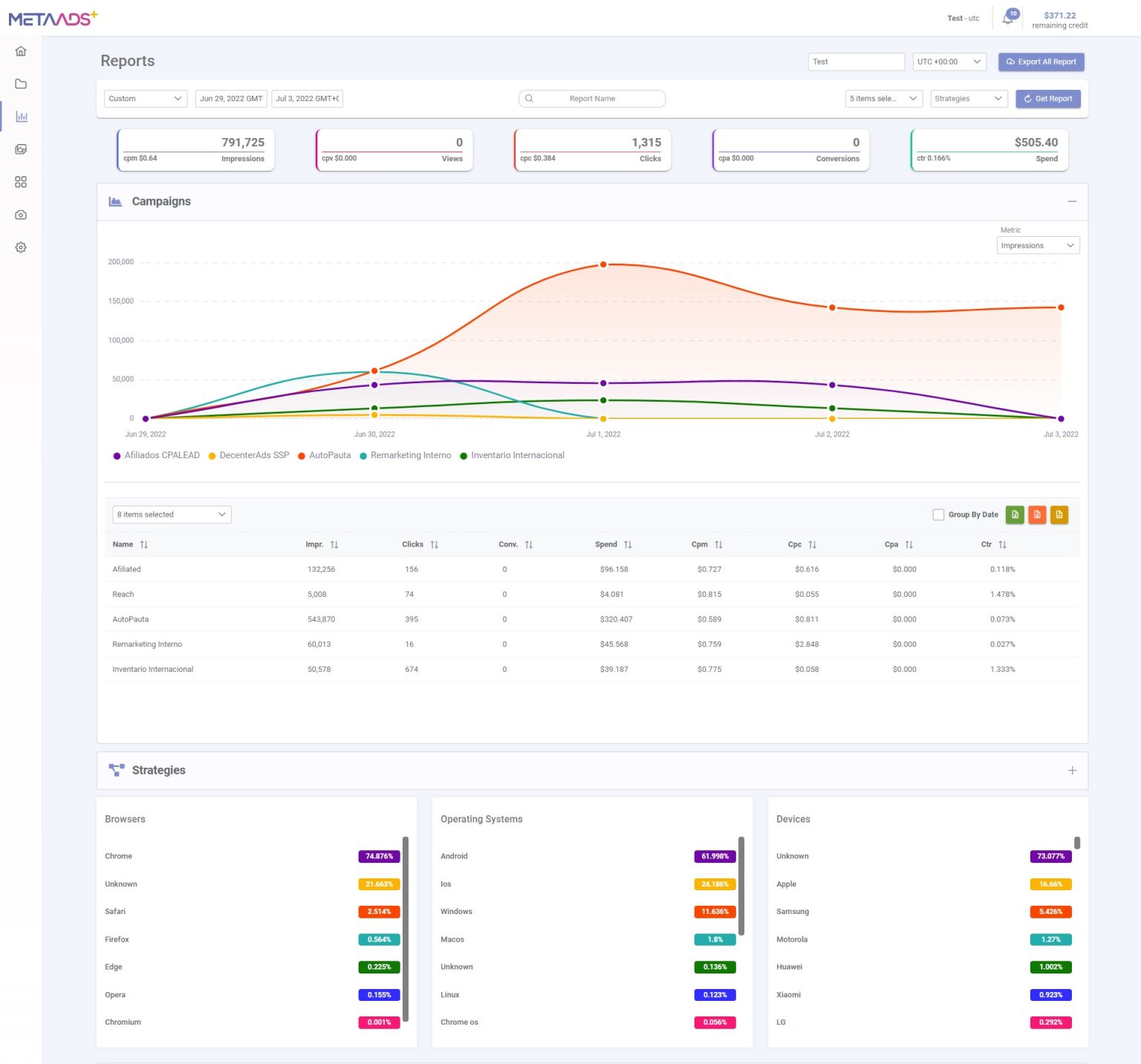This screenshot has height=1064, width=1141.
Task: Expand the Strategies panel
Action: pyautogui.click(x=1072, y=771)
